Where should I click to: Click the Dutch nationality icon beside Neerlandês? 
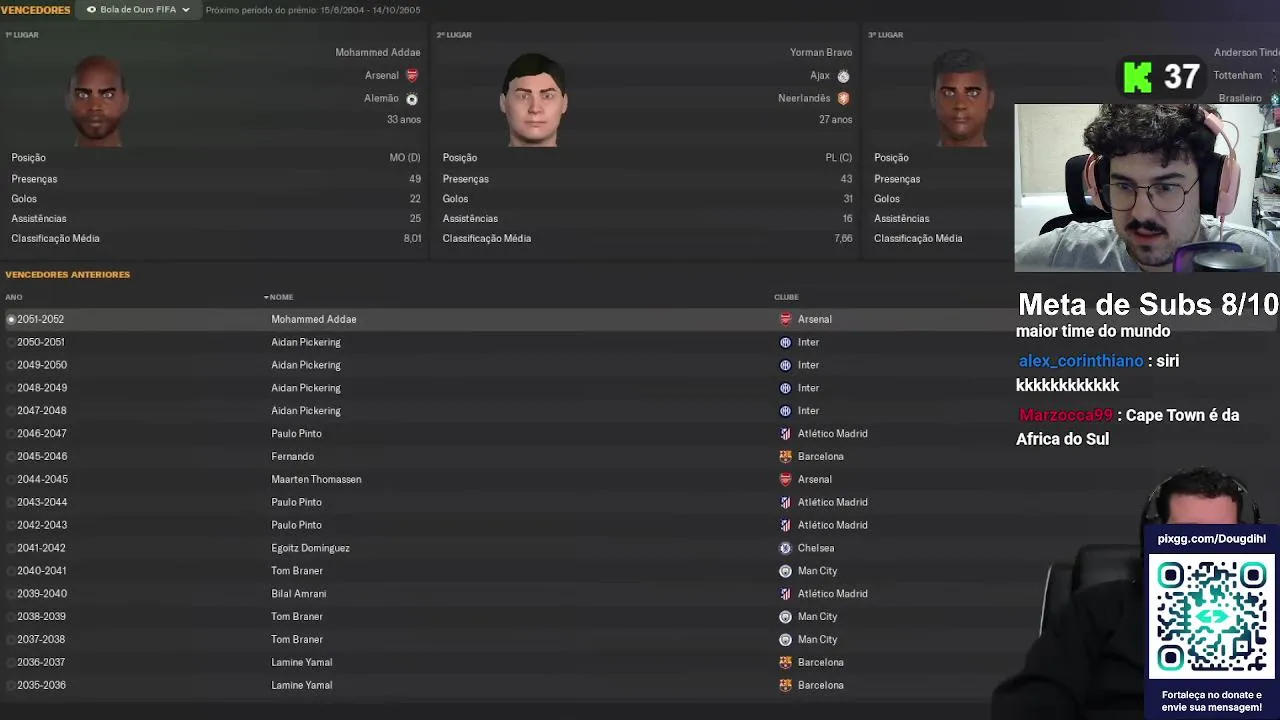click(843, 99)
